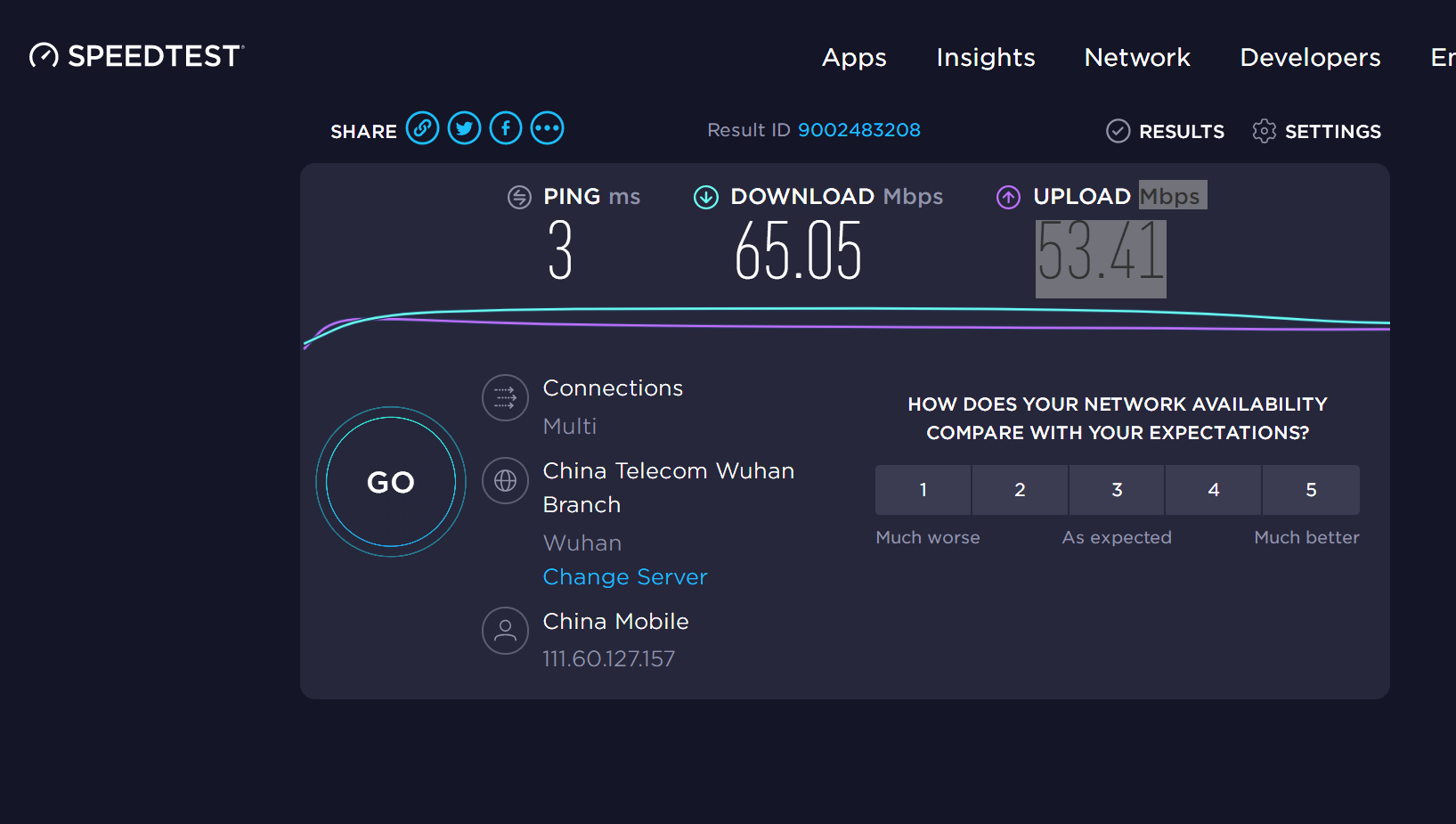Click the Multi connections label

[570, 427]
